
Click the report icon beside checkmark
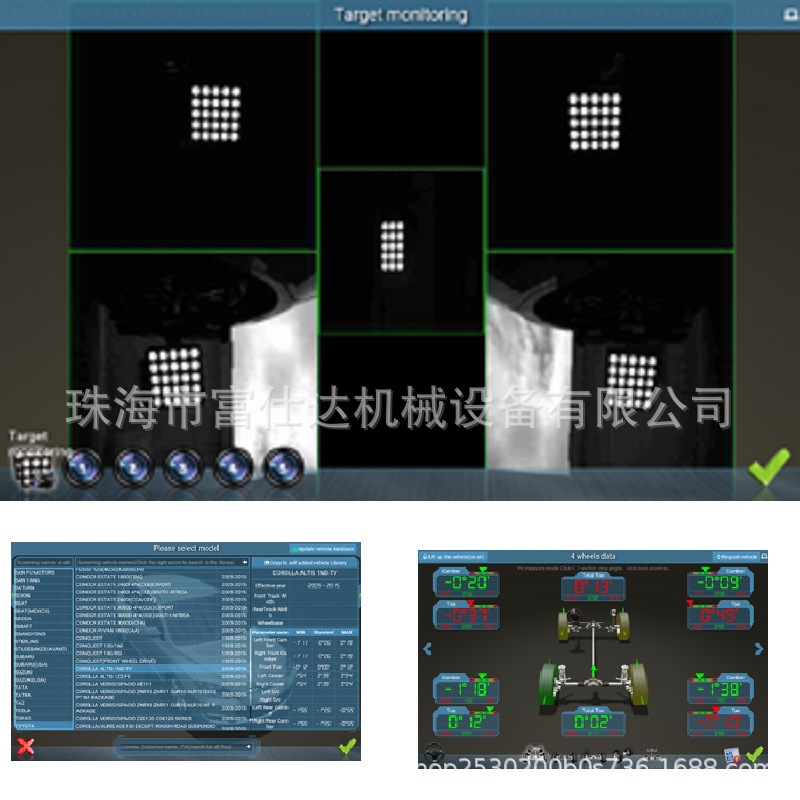pos(733,754)
